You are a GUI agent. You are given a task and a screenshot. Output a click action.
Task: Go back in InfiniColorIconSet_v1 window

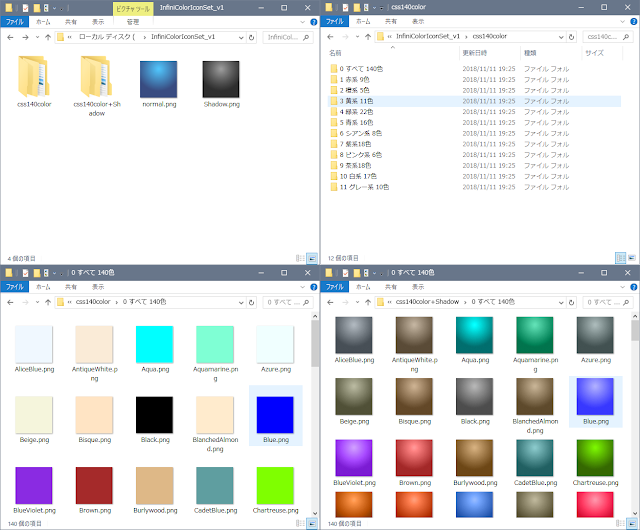[x=11, y=37]
